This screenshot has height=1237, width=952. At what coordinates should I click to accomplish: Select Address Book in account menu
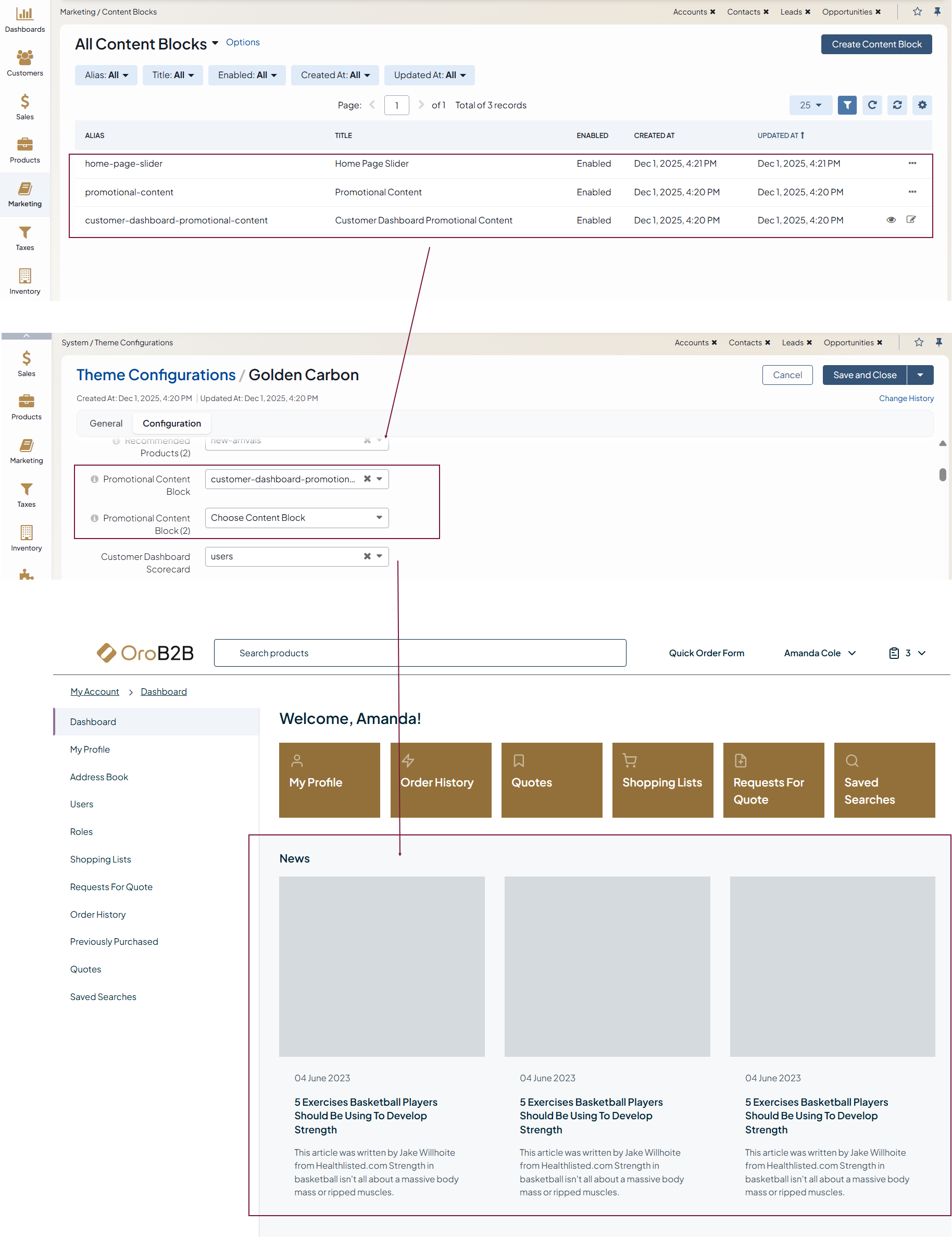[99, 777]
